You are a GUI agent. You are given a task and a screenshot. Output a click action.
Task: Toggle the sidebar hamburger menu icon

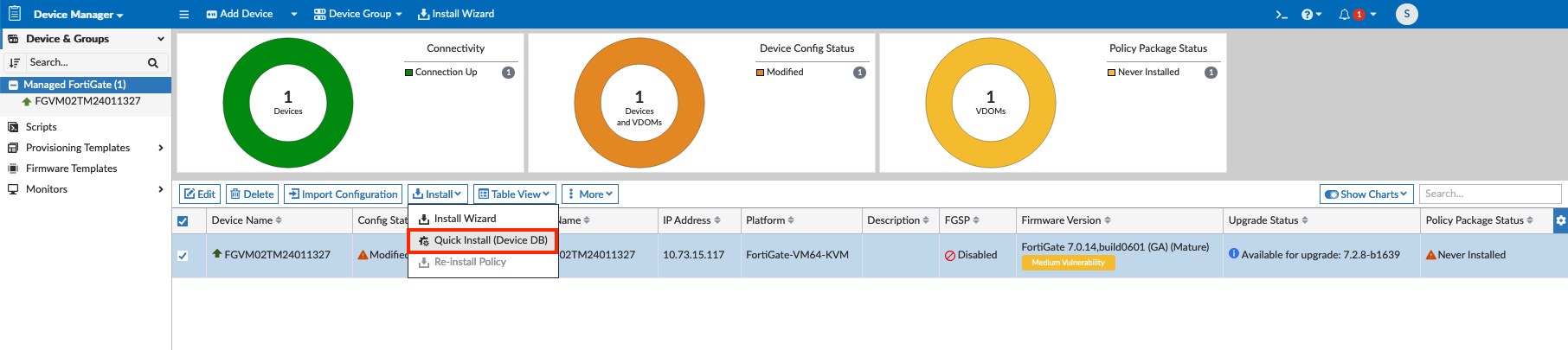[183, 15]
